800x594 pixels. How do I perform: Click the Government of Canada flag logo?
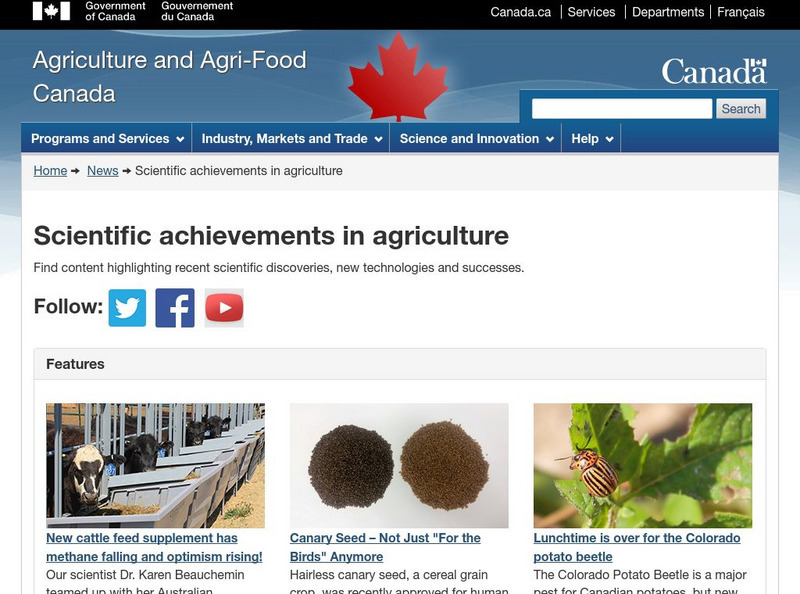click(x=52, y=11)
